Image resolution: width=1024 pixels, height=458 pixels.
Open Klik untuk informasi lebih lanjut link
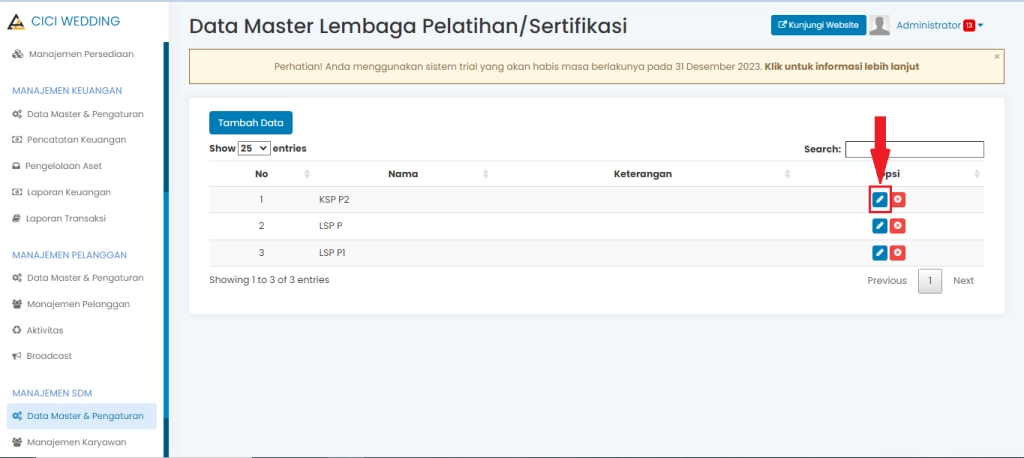(842, 67)
